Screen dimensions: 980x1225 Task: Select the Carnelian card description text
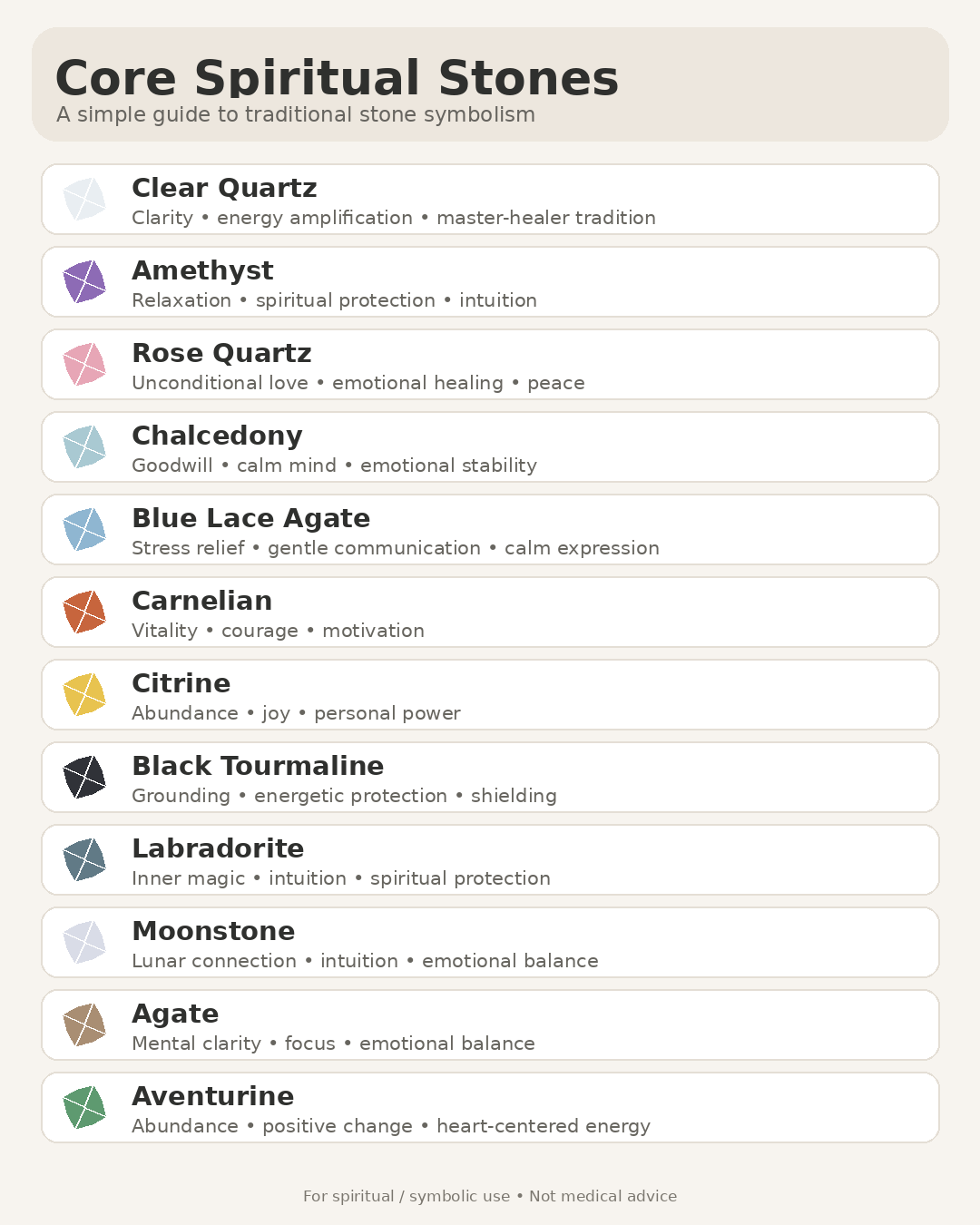[x=278, y=631]
